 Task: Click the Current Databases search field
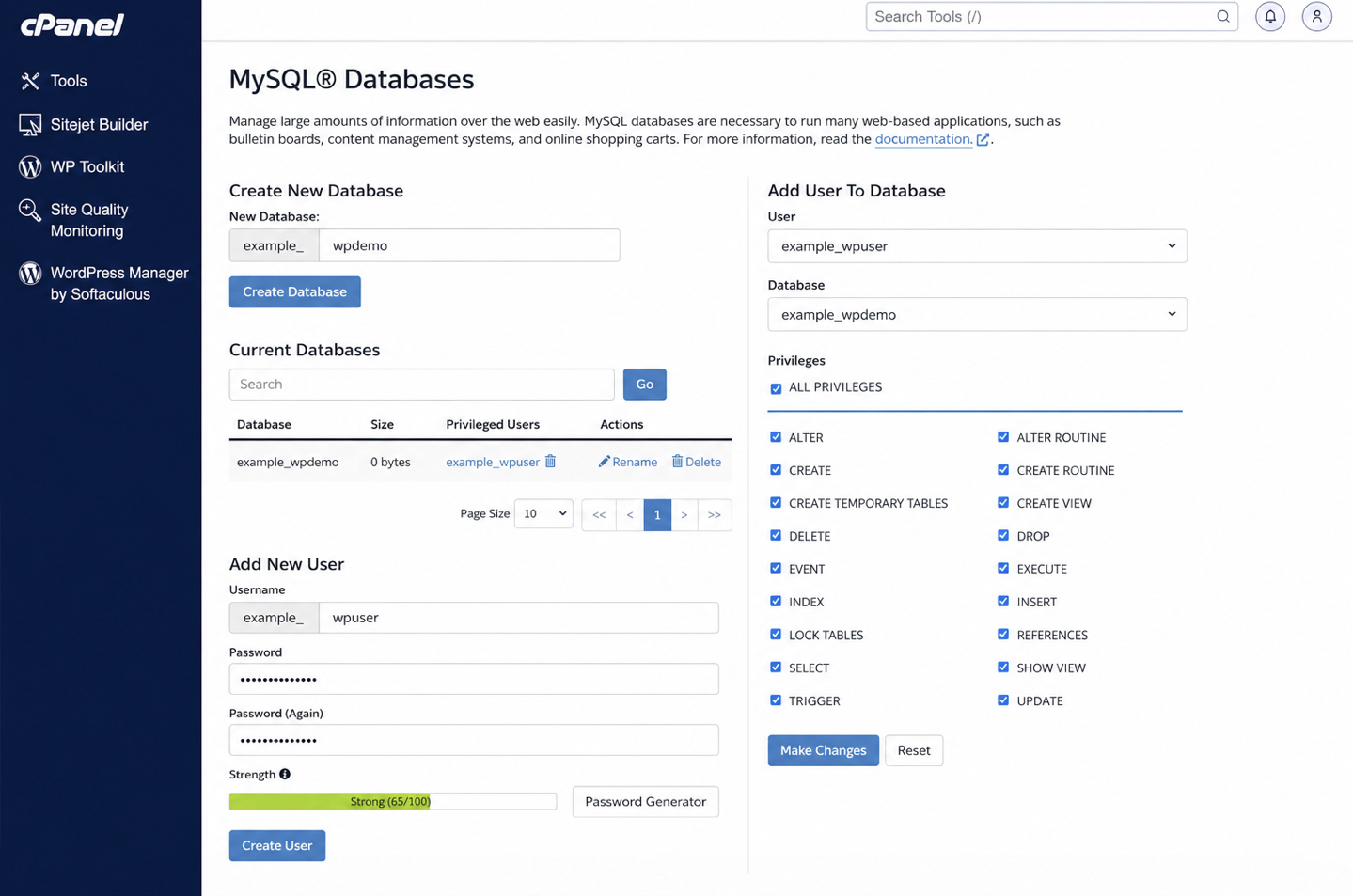pos(421,384)
